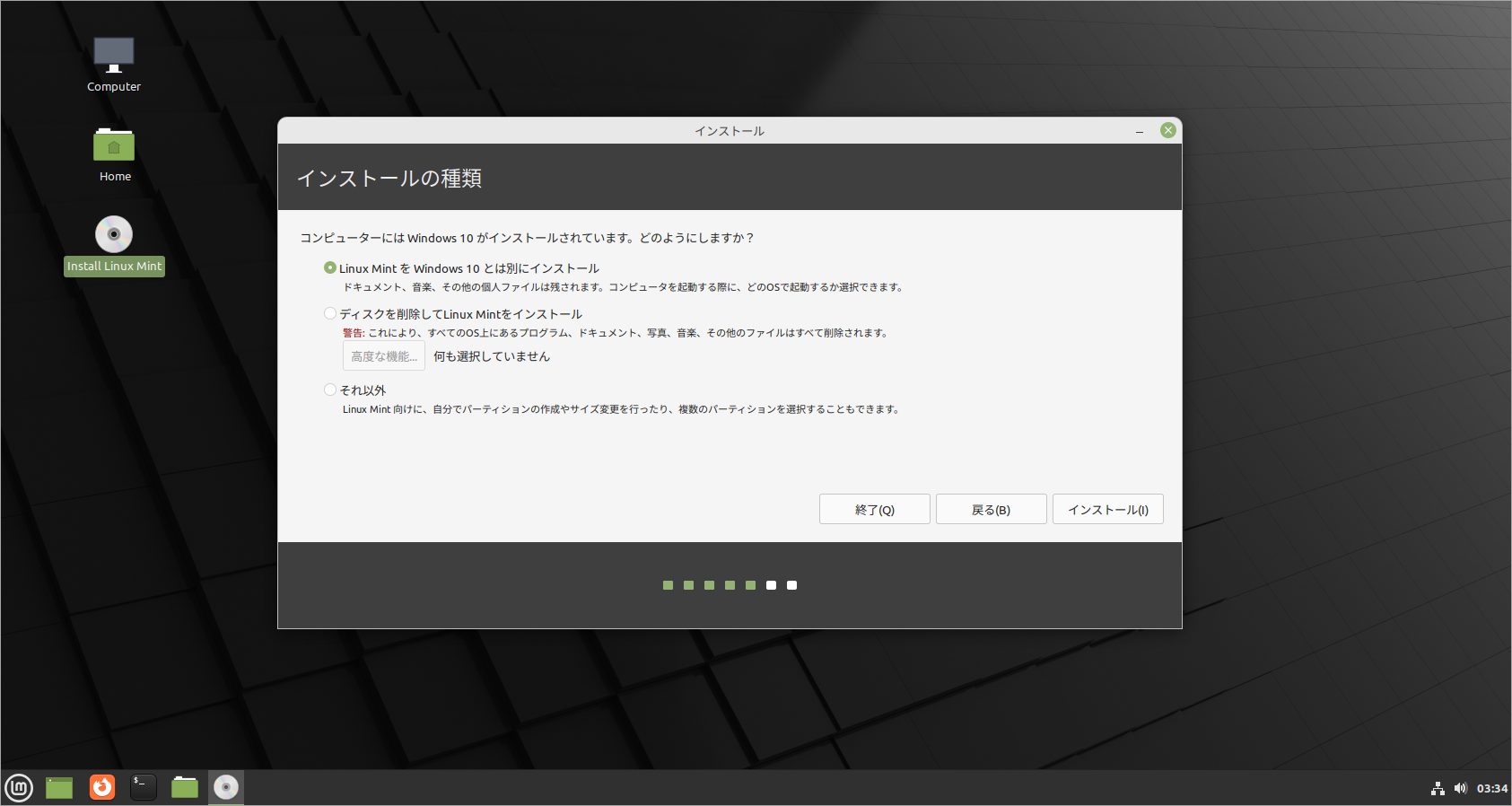Open the file manager in taskbar

tap(185, 788)
